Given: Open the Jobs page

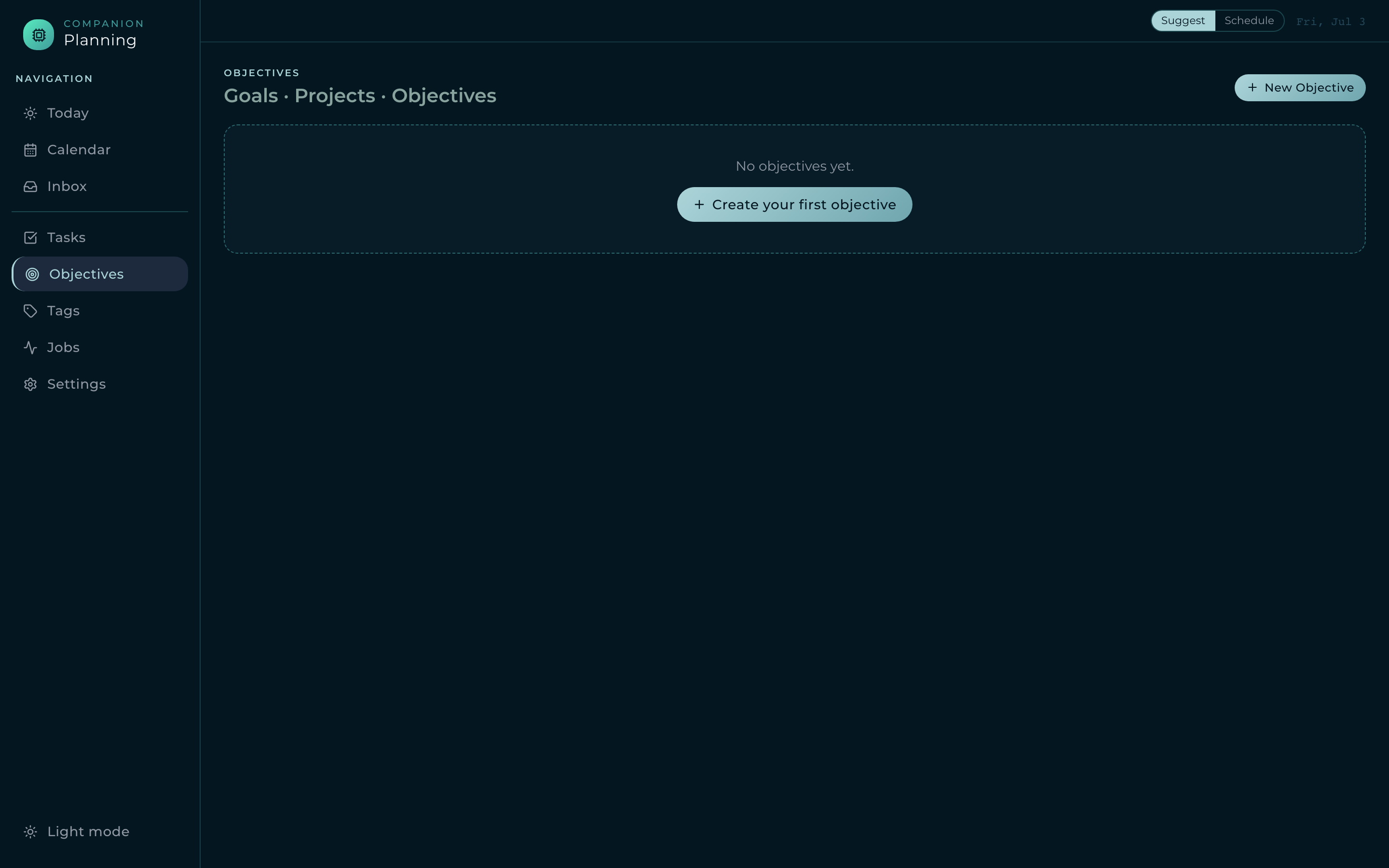Looking at the screenshot, I should click(x=100, y=347).
